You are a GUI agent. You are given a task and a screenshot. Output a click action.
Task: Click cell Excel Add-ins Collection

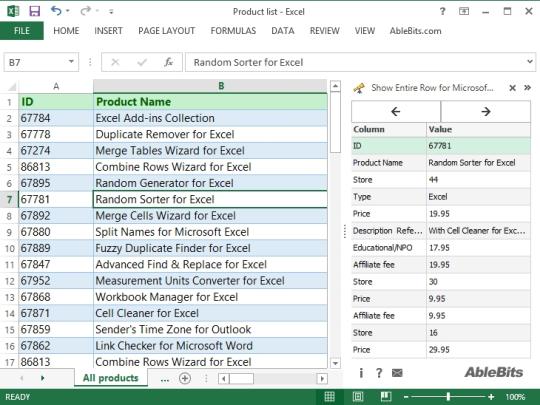click(210, 118)
